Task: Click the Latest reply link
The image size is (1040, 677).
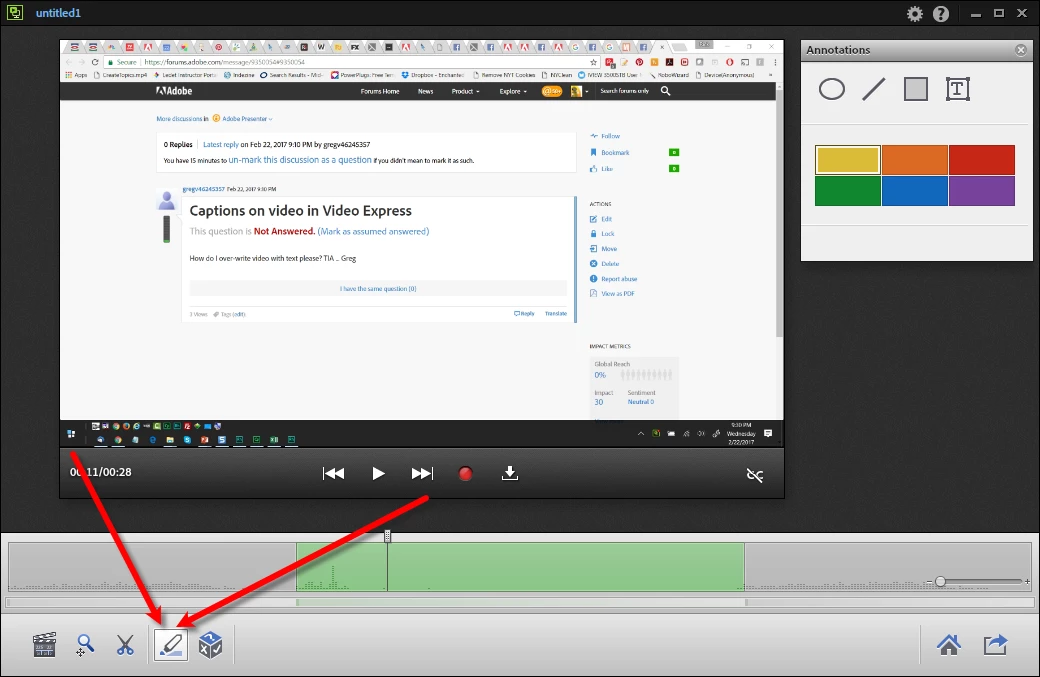Action: coord(221,145)
